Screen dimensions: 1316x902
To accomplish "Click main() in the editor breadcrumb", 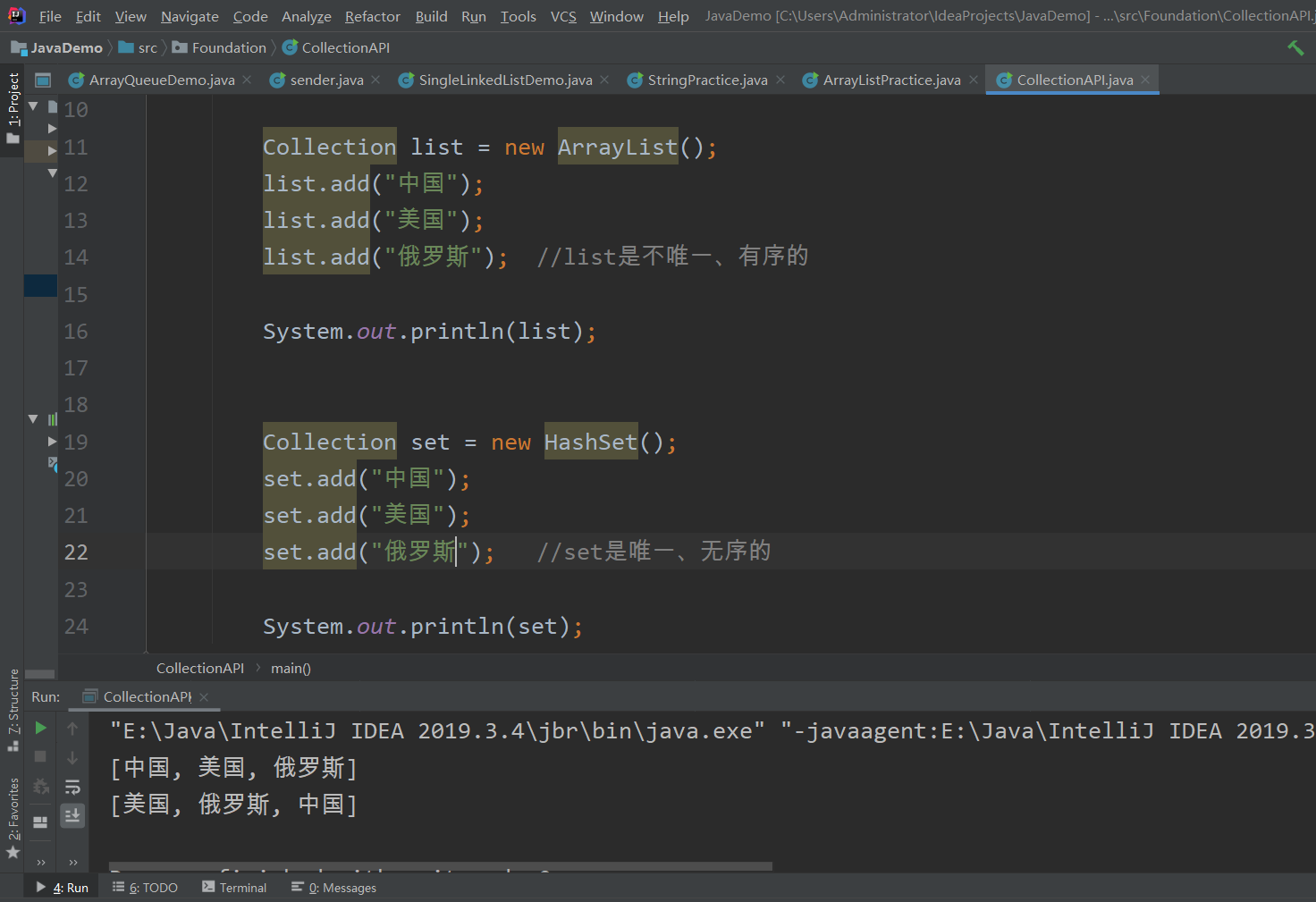I will tap(291, 668).
